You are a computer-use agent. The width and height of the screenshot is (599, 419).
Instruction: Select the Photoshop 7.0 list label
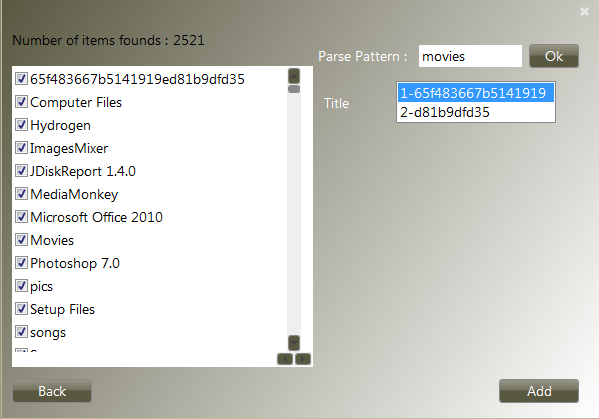tap(75, 264)
